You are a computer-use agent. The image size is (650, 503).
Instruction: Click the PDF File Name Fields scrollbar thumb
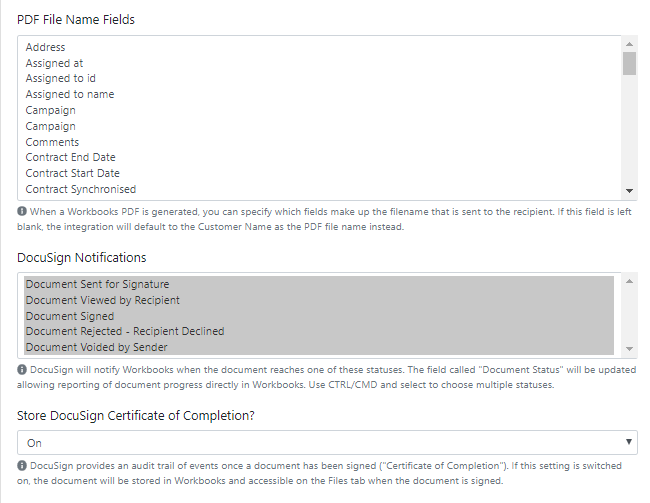point(629,63)
